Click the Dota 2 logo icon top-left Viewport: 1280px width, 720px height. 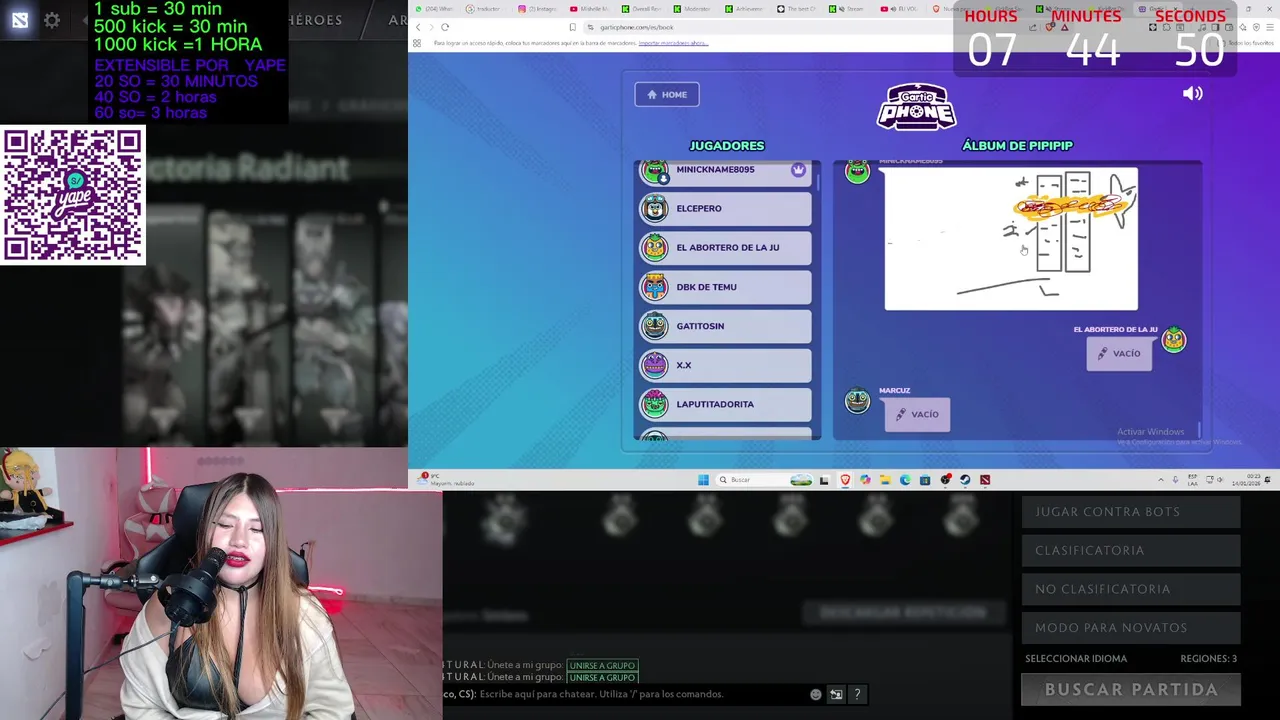tap(20, 20)
